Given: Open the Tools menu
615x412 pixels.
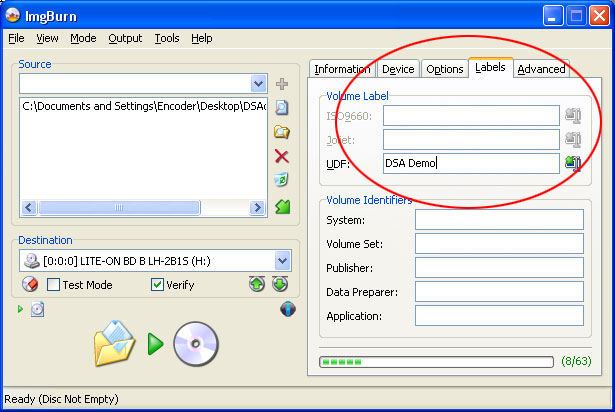Looking at the screenshot, I should tap(167, 38).
